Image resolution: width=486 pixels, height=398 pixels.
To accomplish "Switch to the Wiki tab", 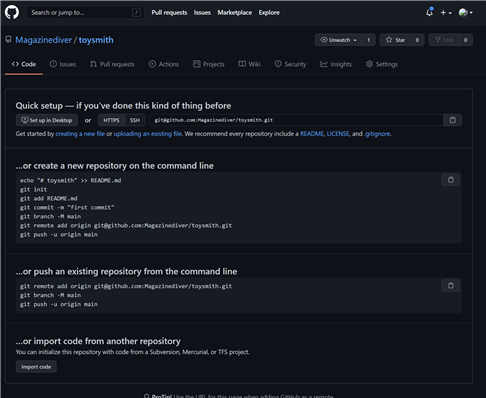I will tap(249, 64).
